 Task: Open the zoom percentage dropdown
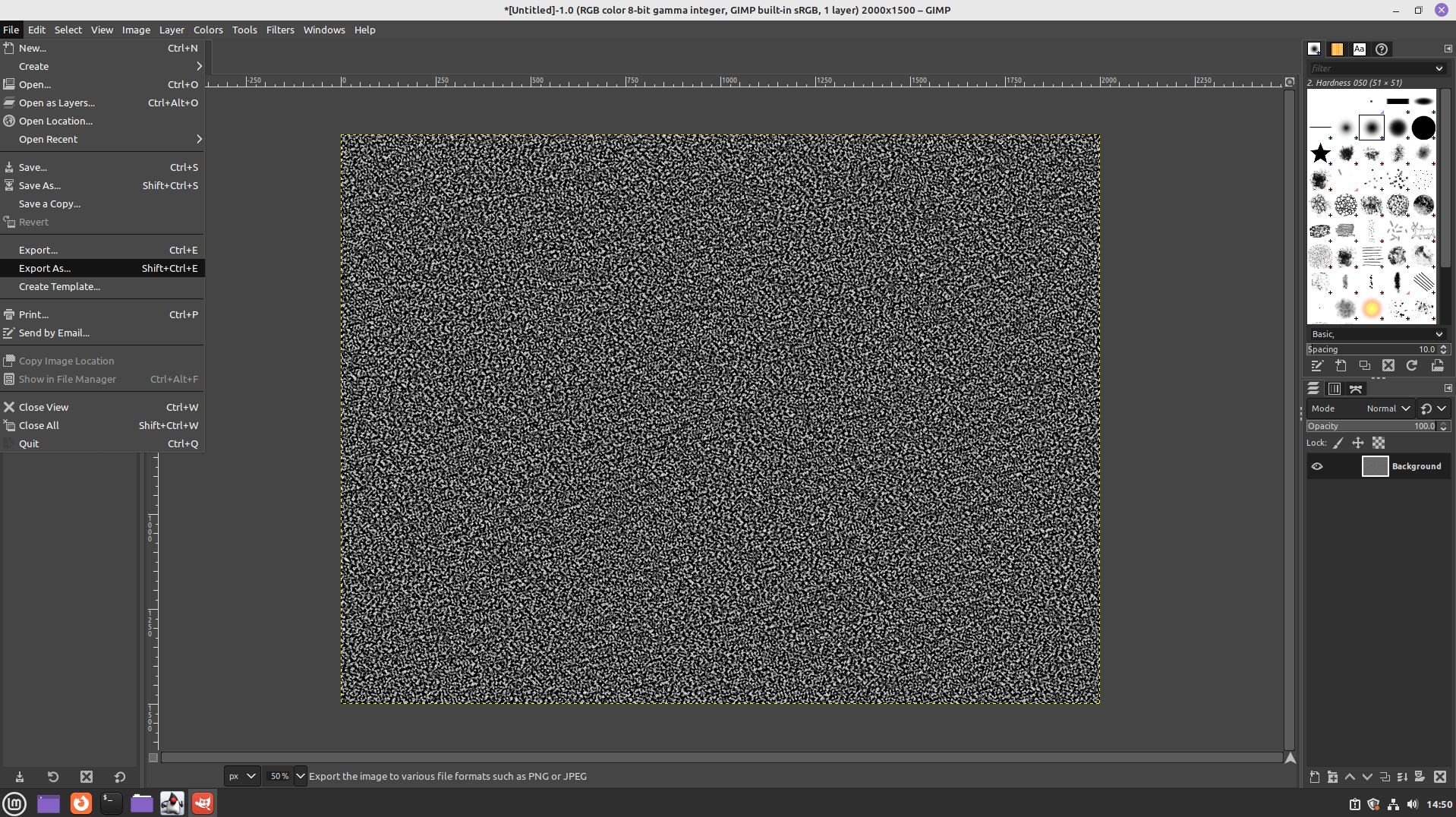[300, 776]
